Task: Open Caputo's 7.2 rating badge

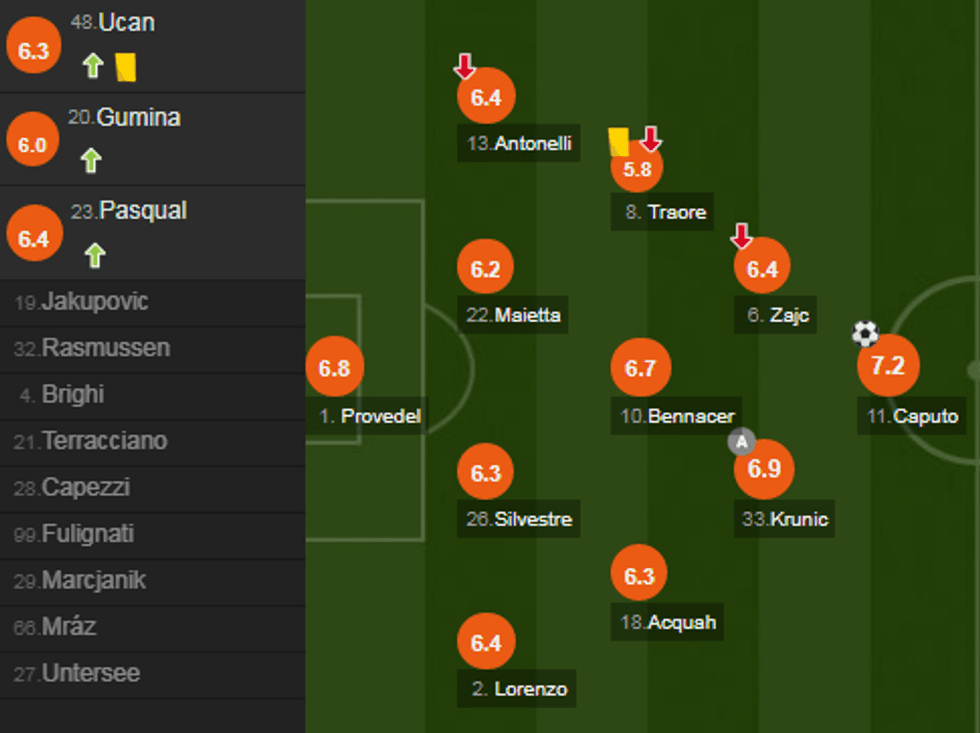Action: [x=888, y=365]
